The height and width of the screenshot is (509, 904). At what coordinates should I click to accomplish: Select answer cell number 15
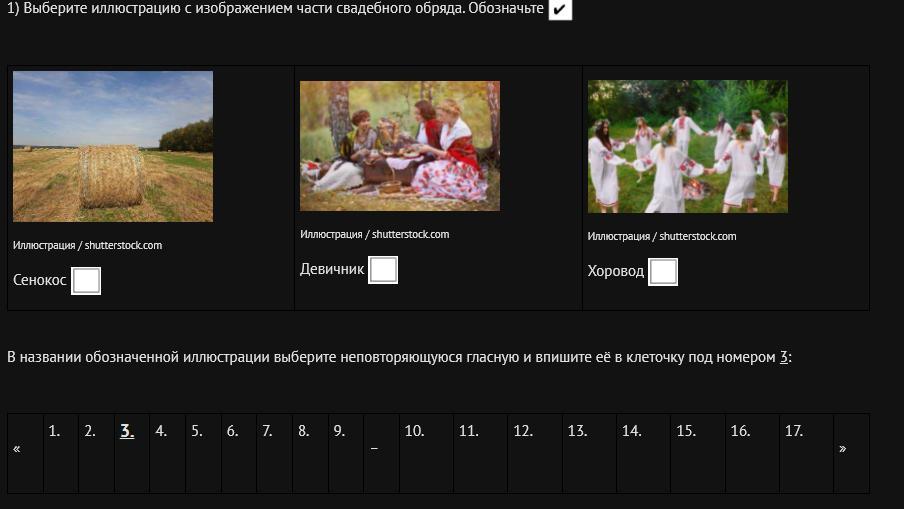pyautogui.click(x=698, y=453)
